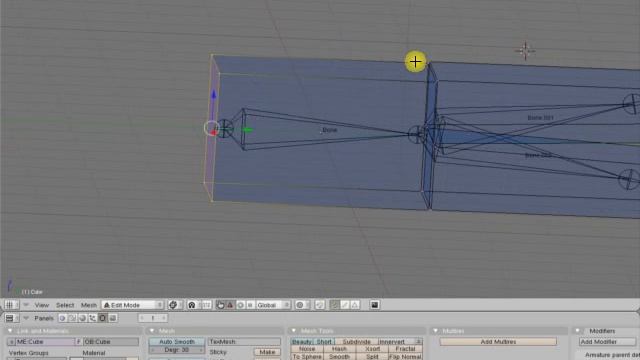Viewport: 640px width, 360px height.
Task: Open the Buttons window type selector
Action: [x=11, y=318]
